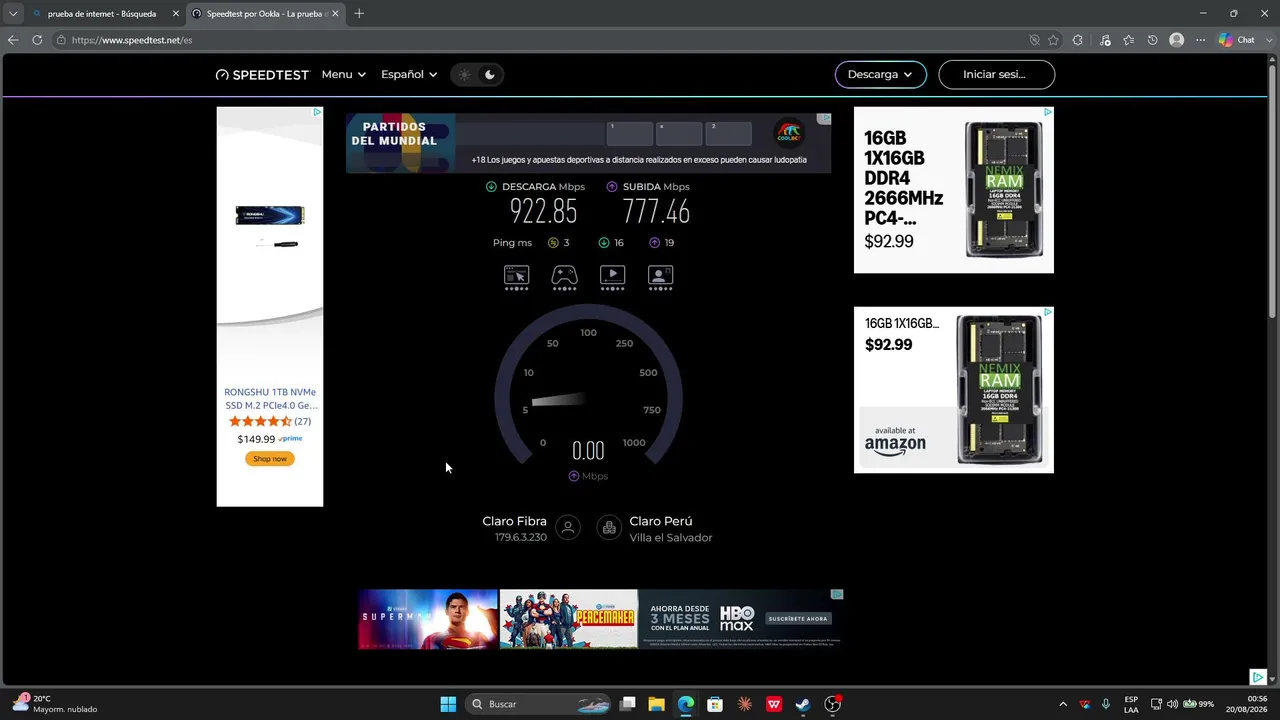Click the green download ping icon

click(604, 243)
